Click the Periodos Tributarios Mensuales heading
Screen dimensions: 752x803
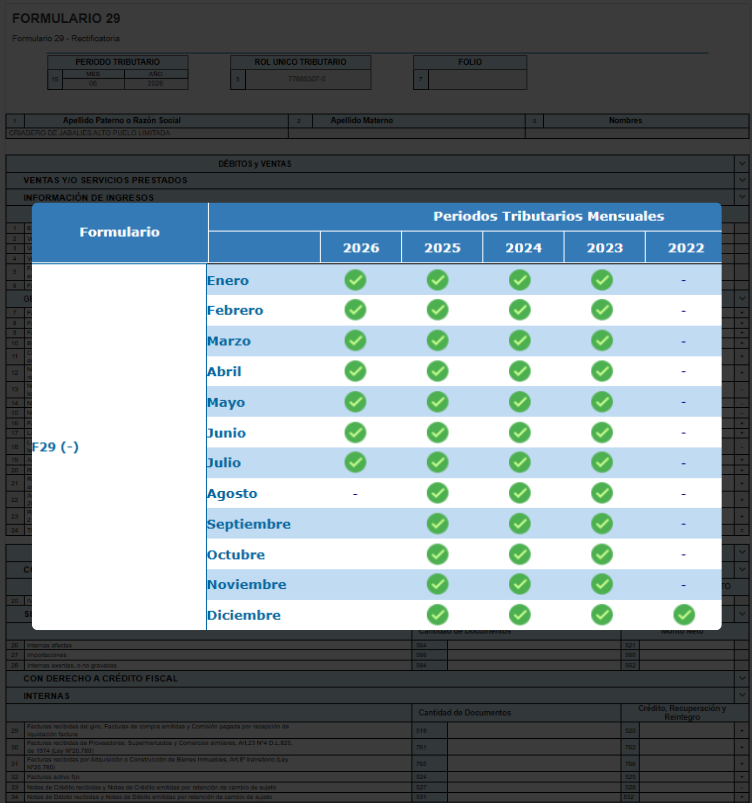point(549,216)
